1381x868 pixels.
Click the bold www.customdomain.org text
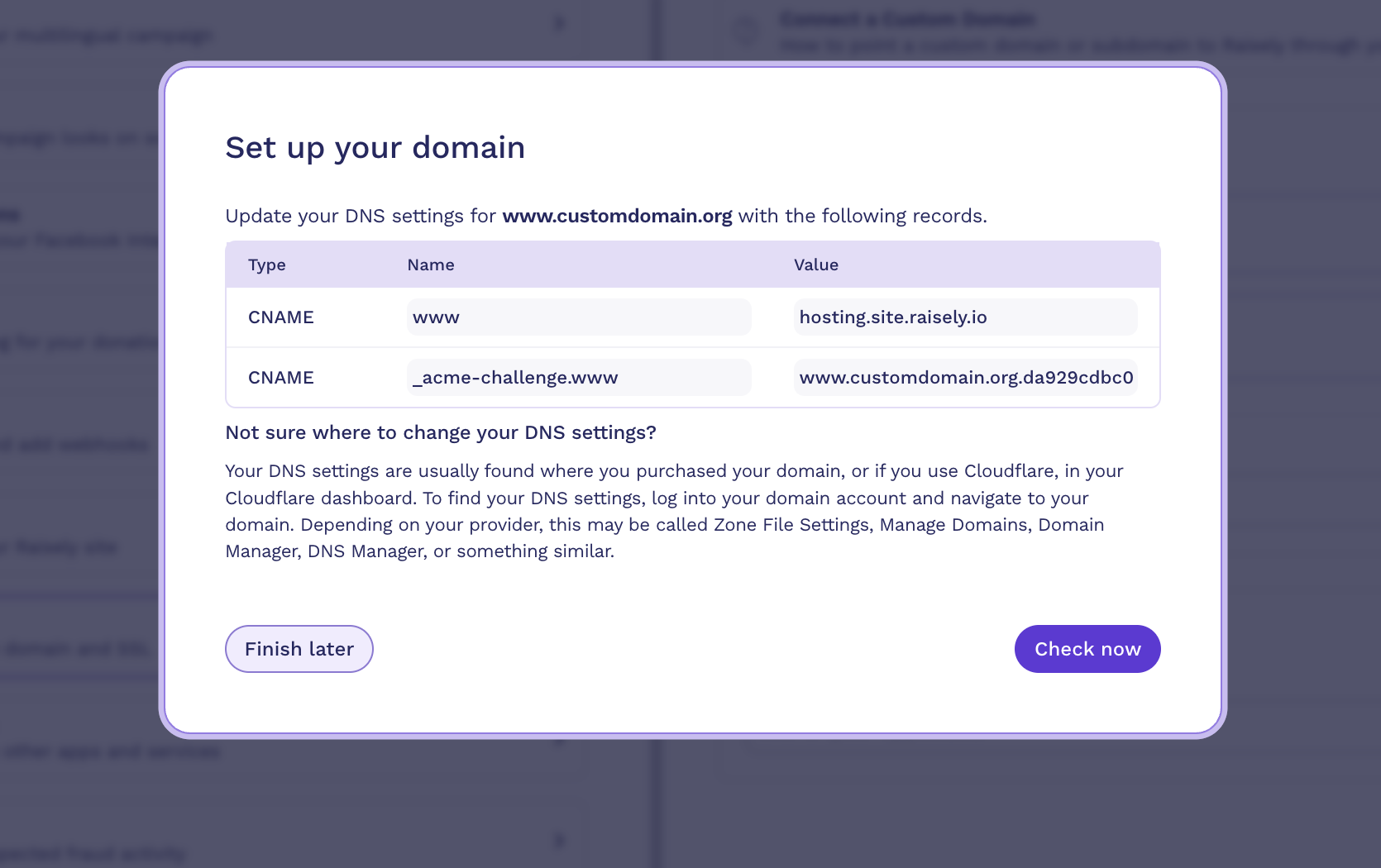[x=617, y=216]
